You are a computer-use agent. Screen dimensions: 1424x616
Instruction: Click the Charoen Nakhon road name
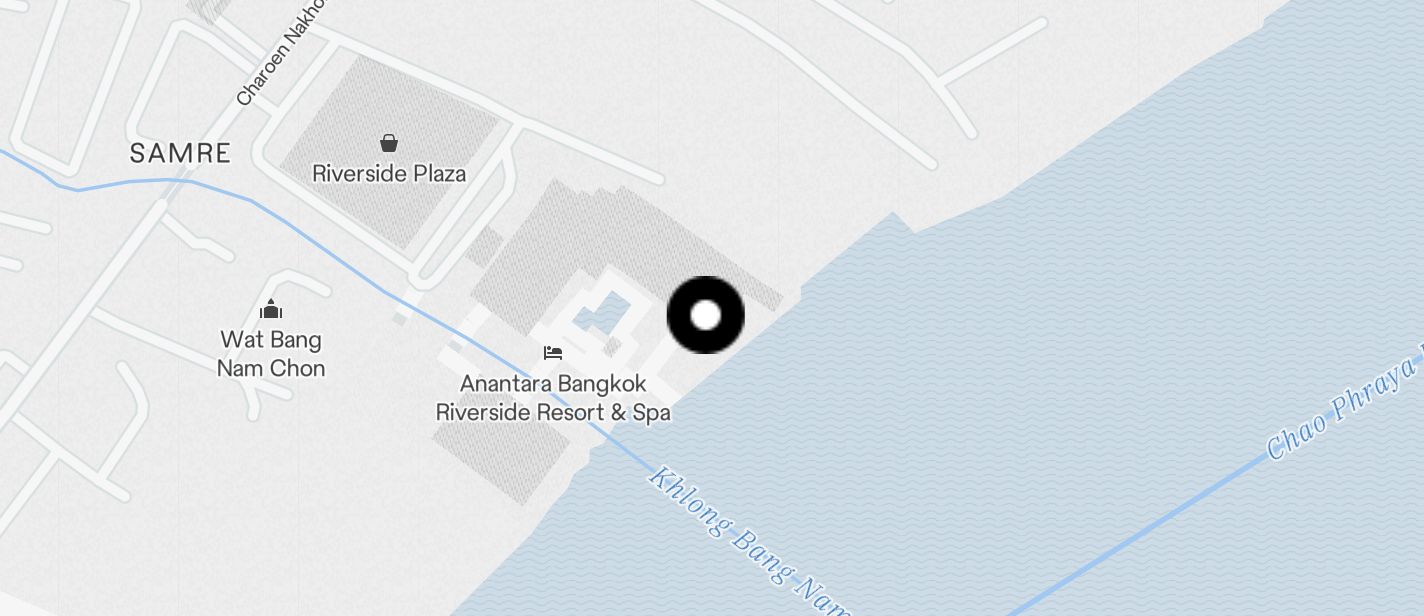click(x=283, y=54)
